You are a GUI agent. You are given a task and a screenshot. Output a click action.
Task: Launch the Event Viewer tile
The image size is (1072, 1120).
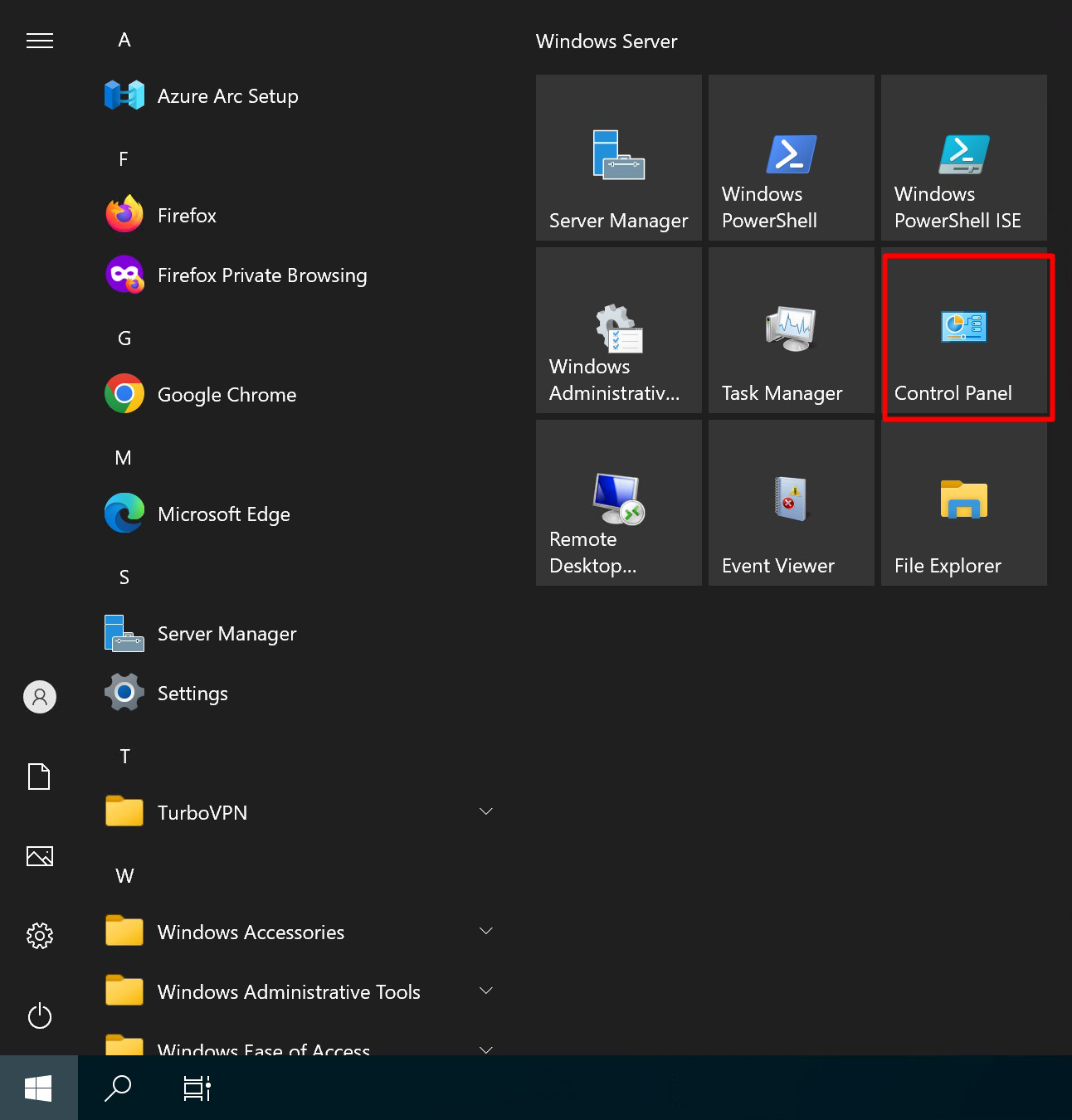pyautogui.click(x=792, y=503)
